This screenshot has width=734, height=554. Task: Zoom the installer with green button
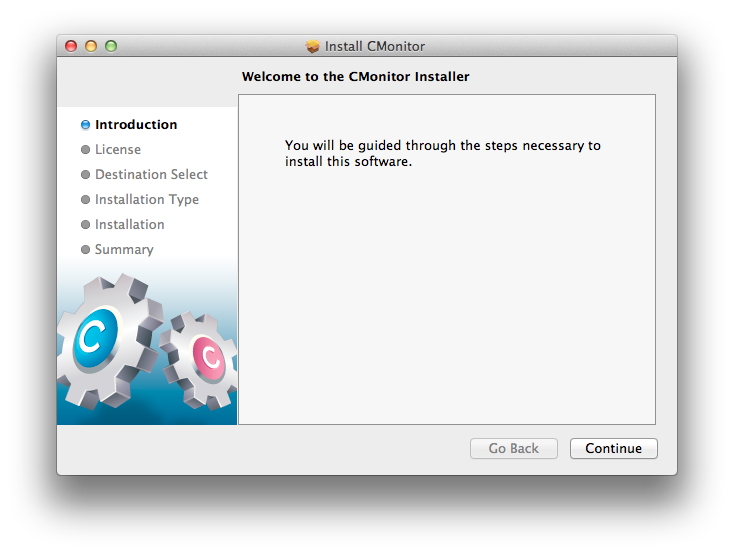(x=111, y=46)
